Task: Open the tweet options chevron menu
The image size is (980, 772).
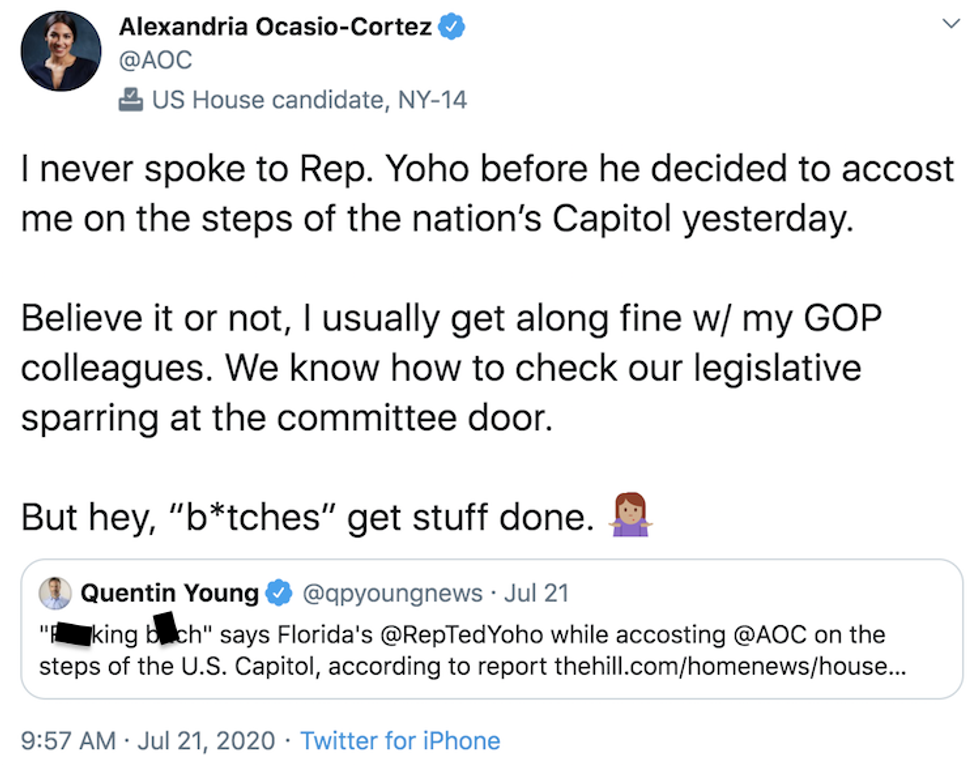Action: point(950,24)
